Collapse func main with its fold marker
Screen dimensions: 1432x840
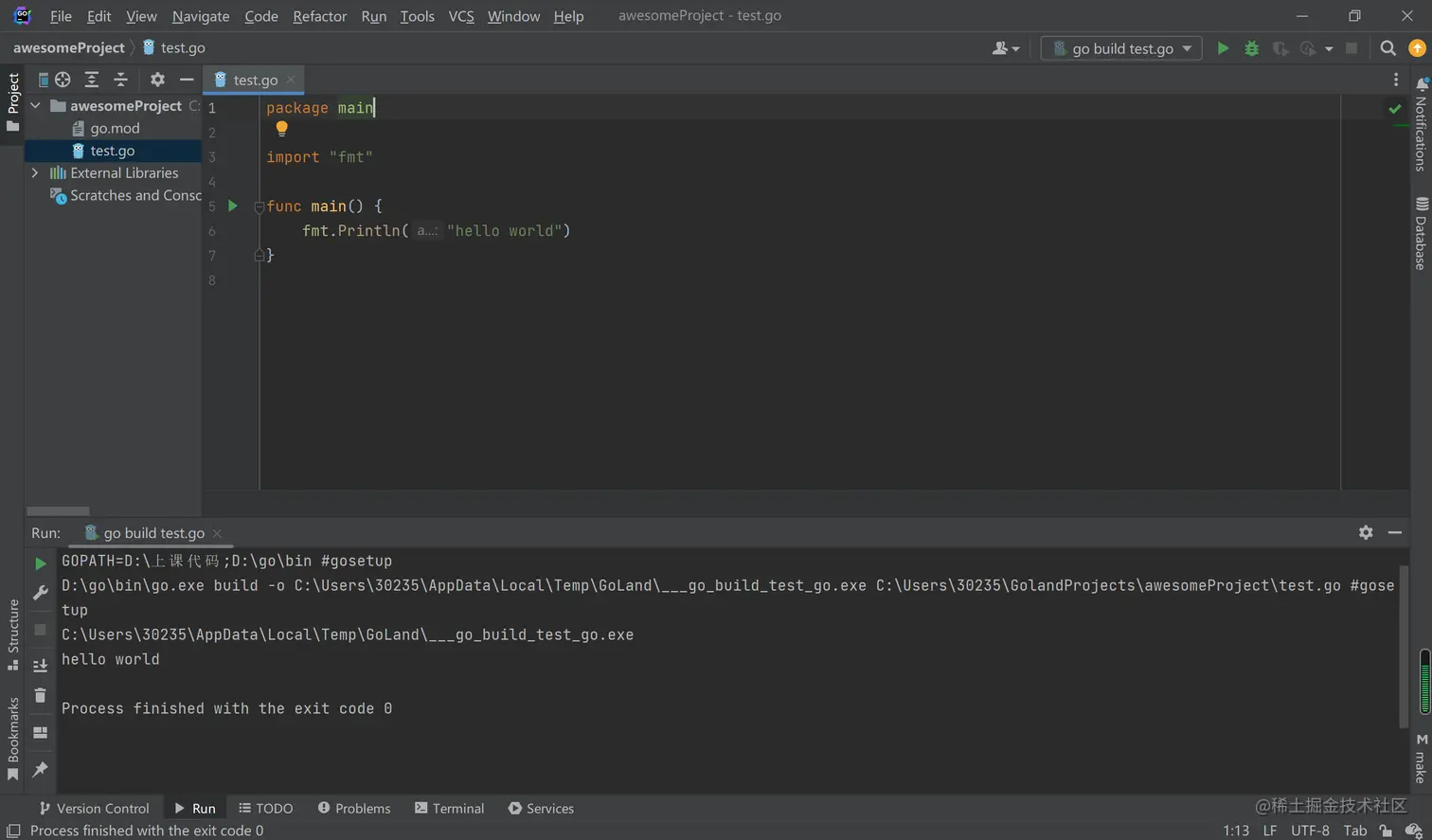259,206
